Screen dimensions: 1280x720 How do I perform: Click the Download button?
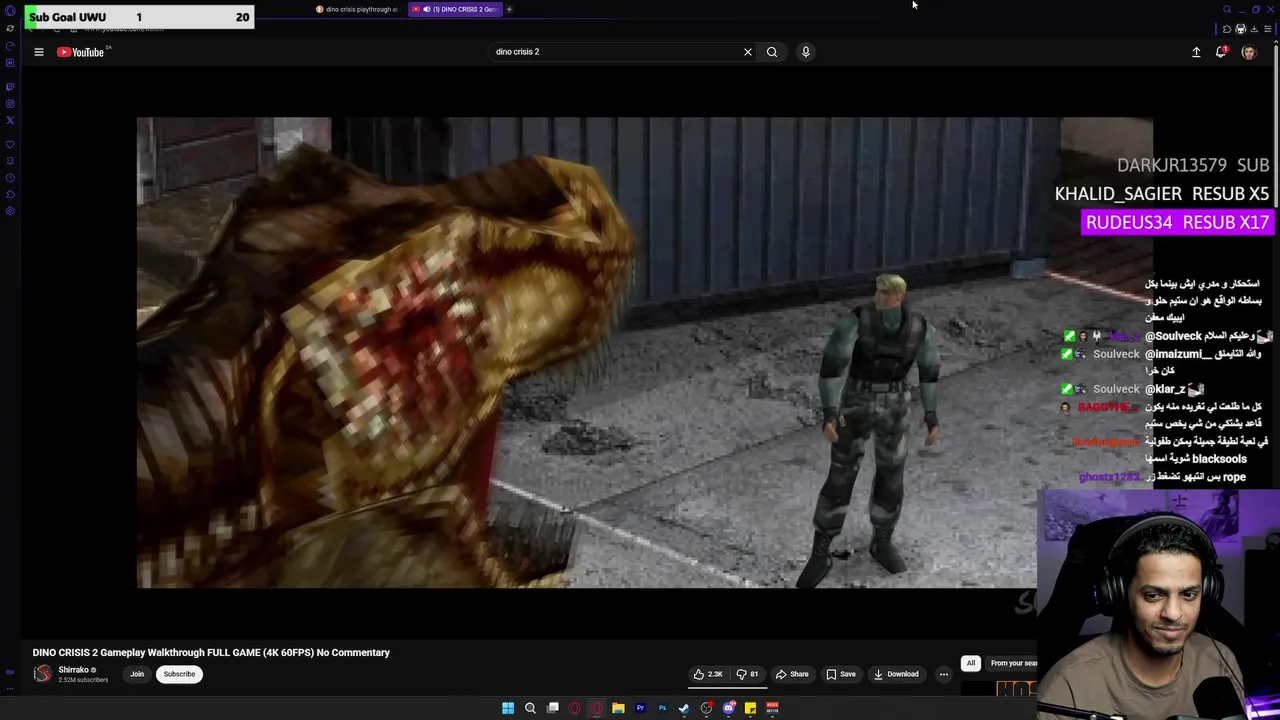[x=896, y=674]
